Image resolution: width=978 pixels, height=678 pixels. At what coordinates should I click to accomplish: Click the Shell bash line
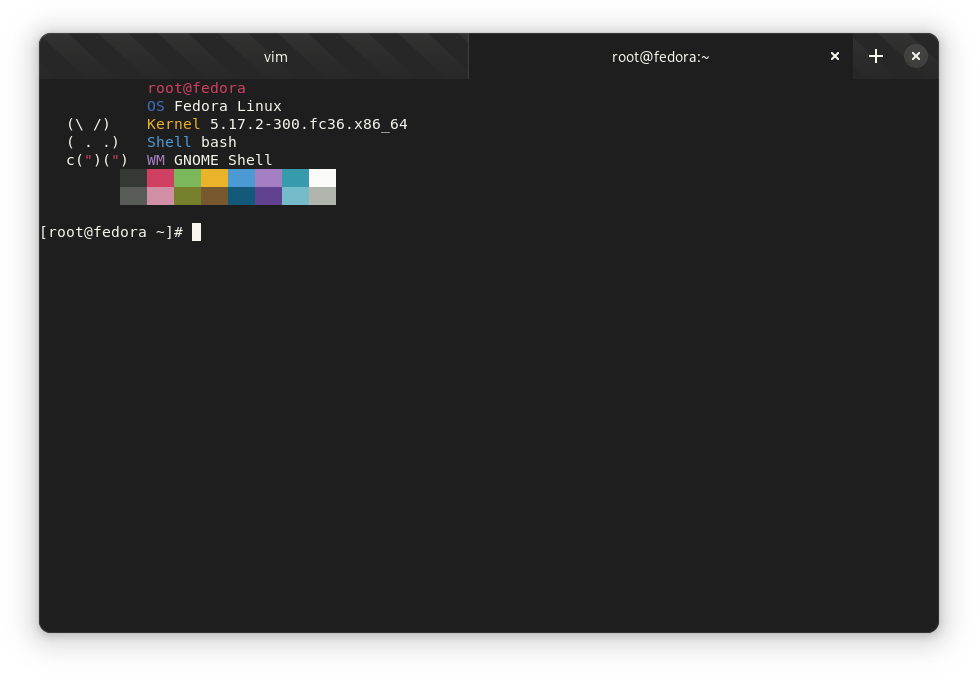click(191, 142)
